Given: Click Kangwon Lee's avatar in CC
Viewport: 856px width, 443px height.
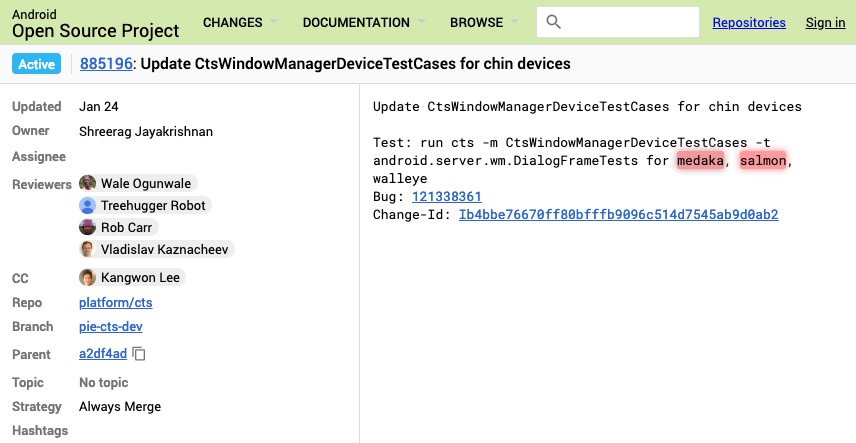Looking at the screenshot, I should pyautogui.click(x=88, y=278).
